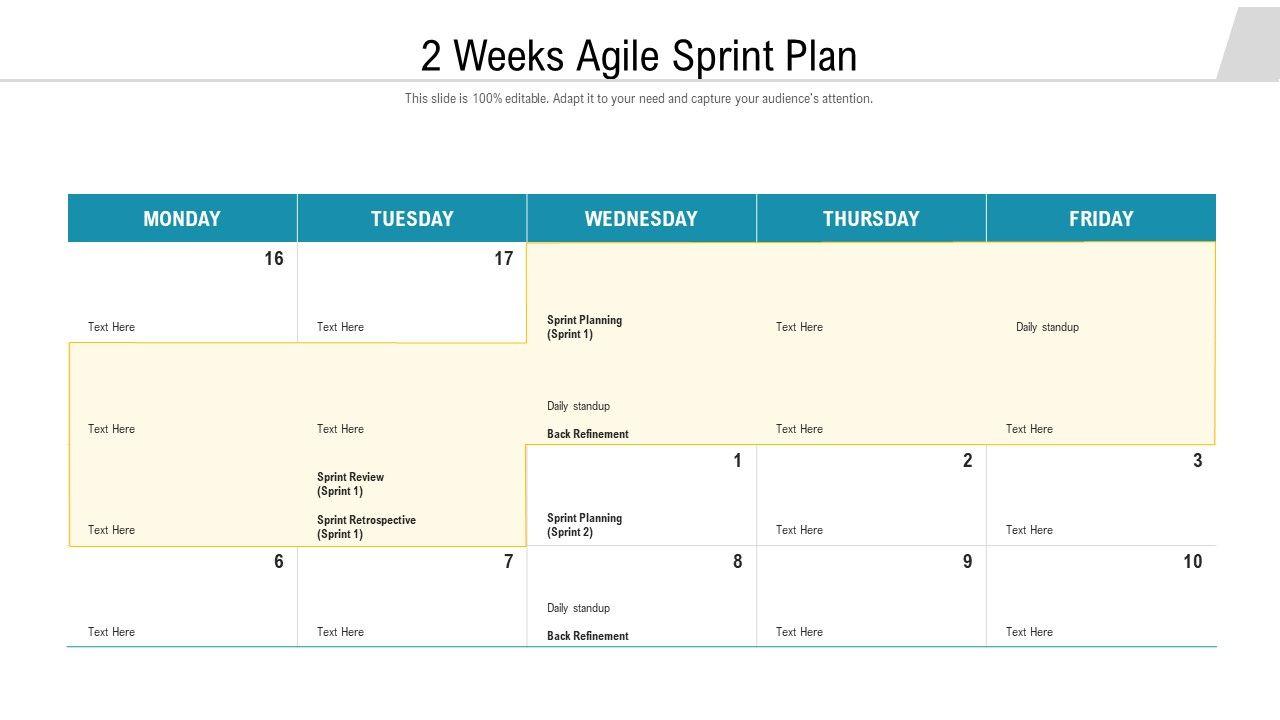Click 'Sprint Planning (Sprint 2)' entry

pos(585,525)
